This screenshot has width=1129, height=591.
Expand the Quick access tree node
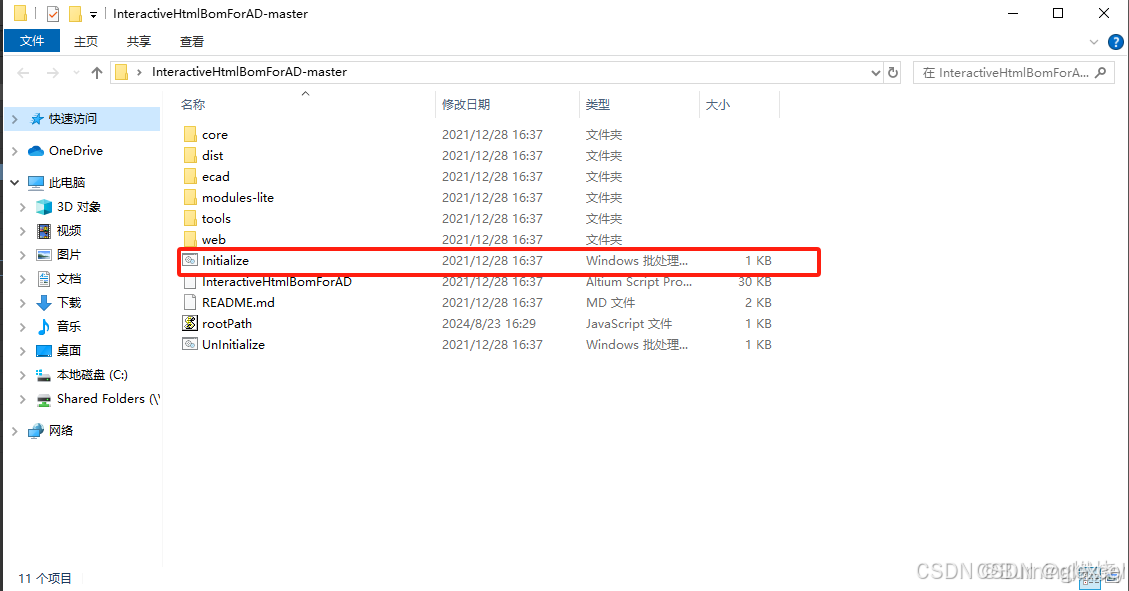(x=14, y=119)
